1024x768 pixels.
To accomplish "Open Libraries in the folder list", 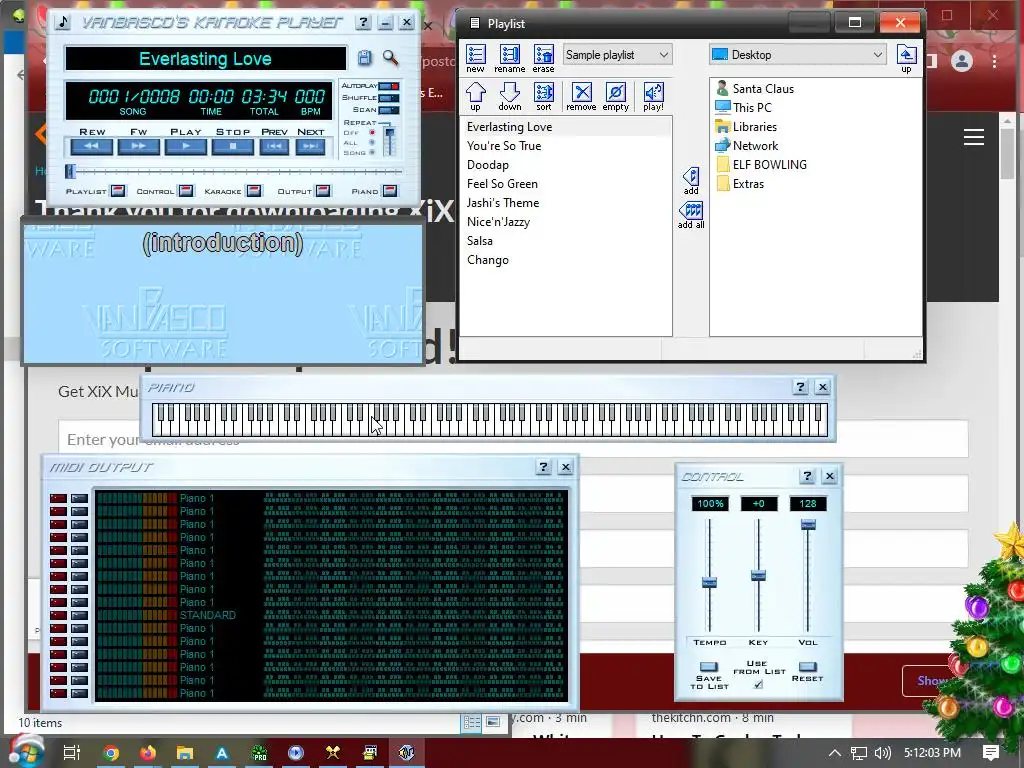I will [x=746, y=126].
